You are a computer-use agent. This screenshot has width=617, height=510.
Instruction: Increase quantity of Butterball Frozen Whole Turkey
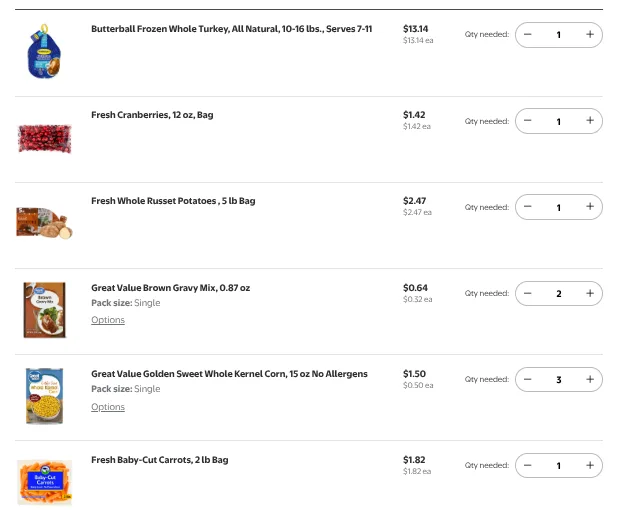(x=590, y=35)
